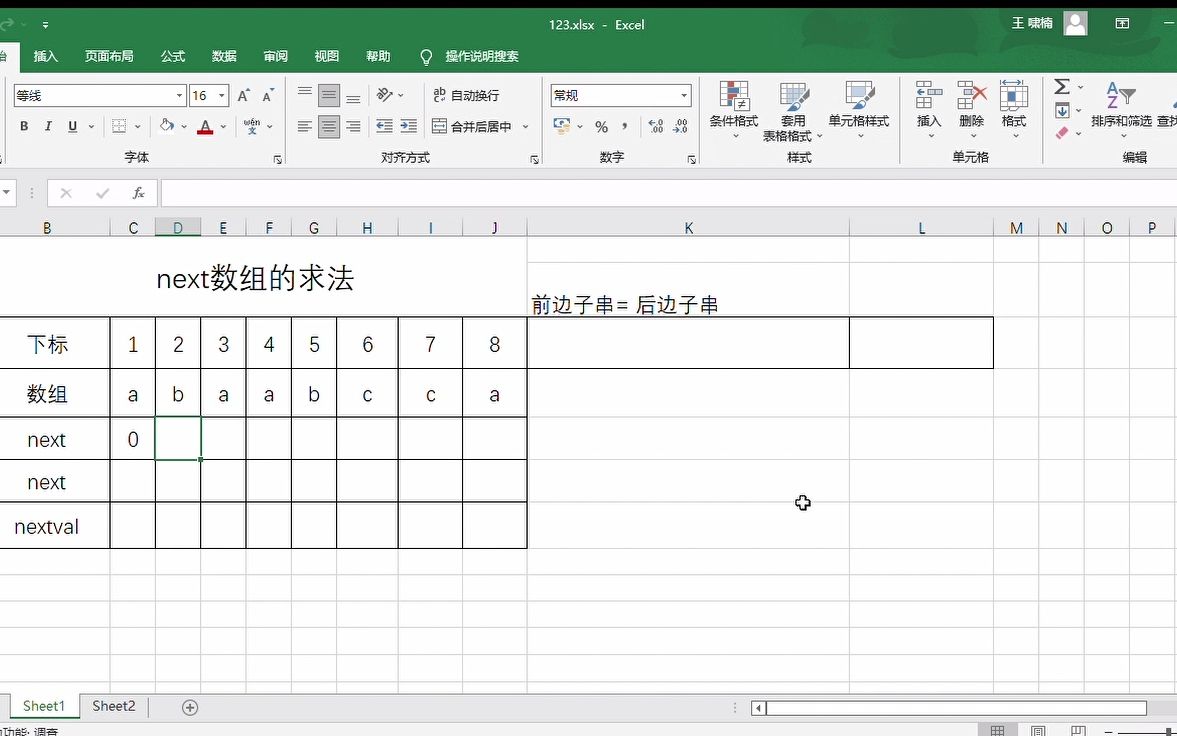Viewport: 1177px width, 736px height.
Task: Open the font size dropdown
Action: [219, 94]
